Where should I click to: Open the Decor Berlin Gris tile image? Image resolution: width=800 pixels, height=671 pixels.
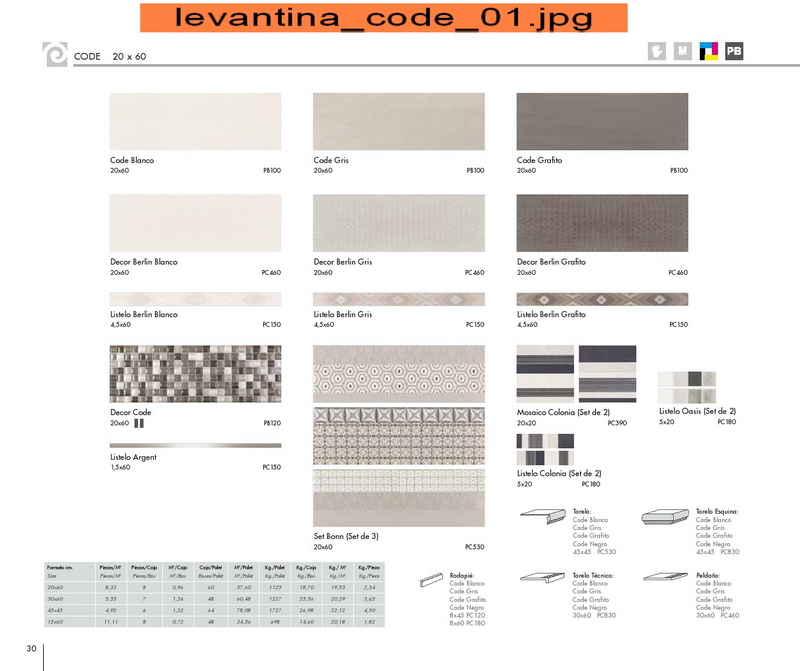click(x=399, y=223)
